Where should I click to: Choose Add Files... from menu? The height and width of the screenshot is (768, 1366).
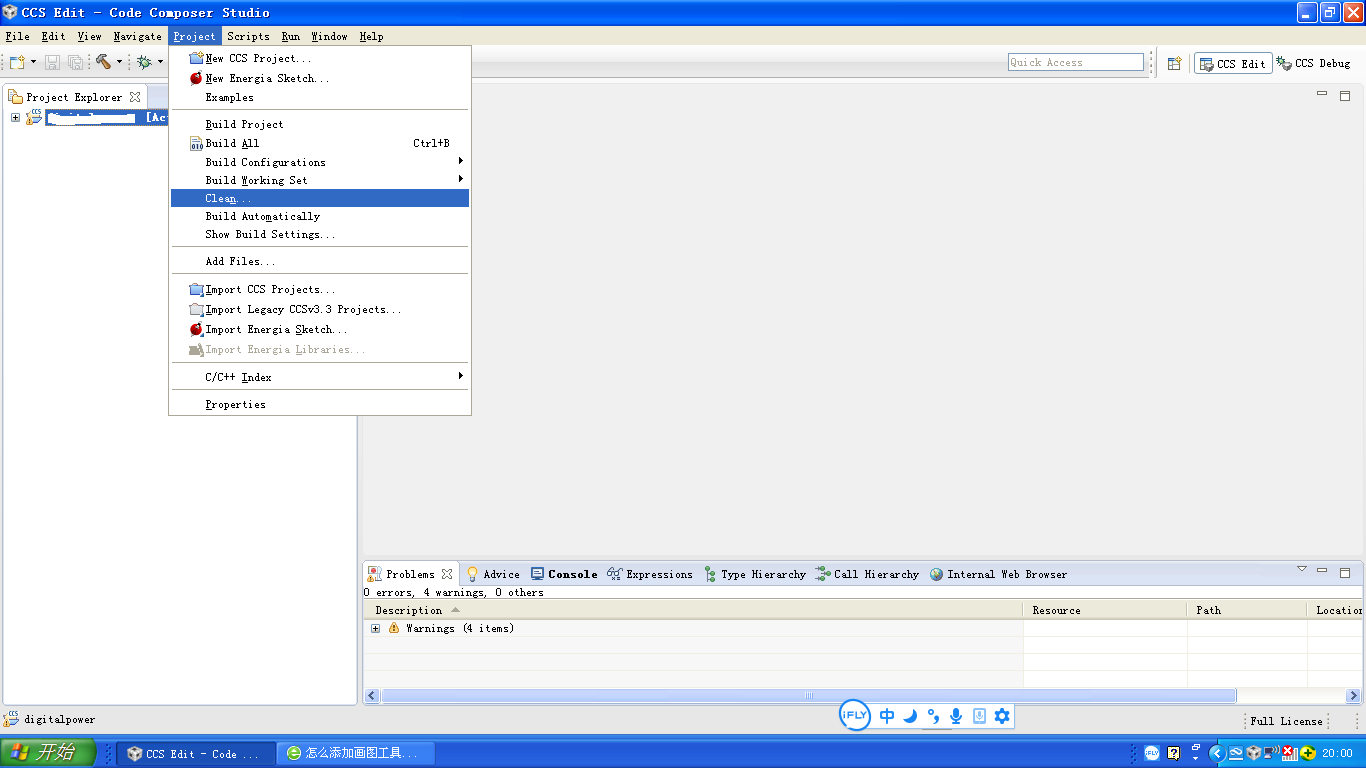[x=320, y=261]
